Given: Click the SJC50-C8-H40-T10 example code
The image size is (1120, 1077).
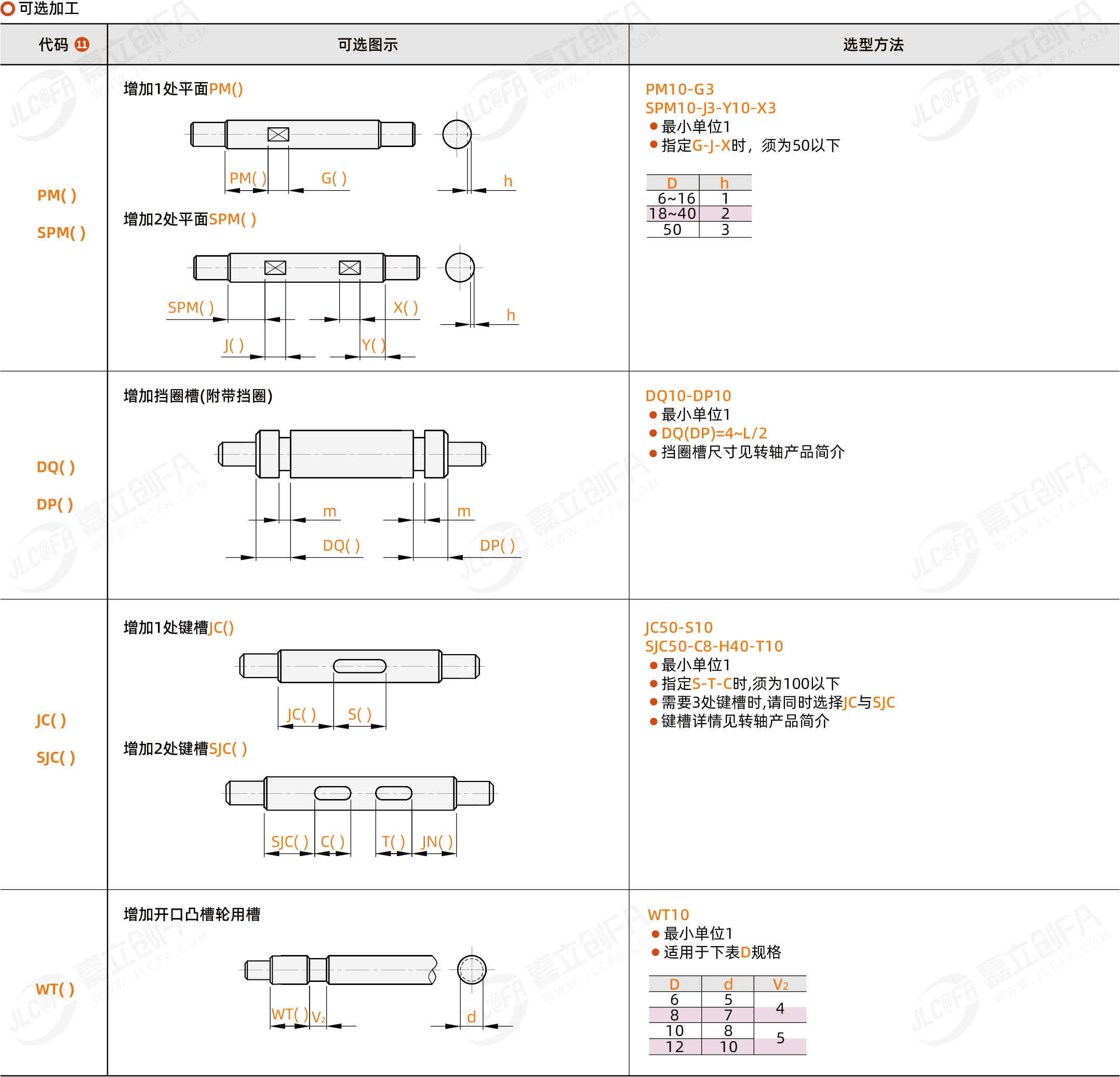Looking at the screenshot, I should 714,646.
